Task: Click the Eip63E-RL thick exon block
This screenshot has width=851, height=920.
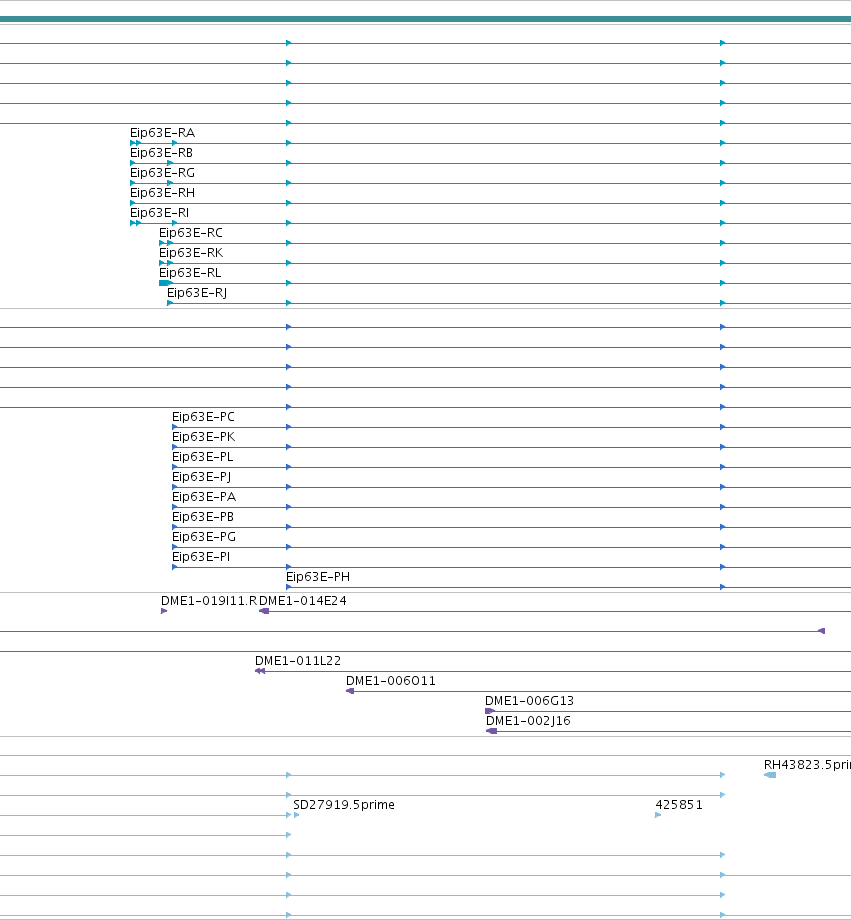Action: click(164, 283)
